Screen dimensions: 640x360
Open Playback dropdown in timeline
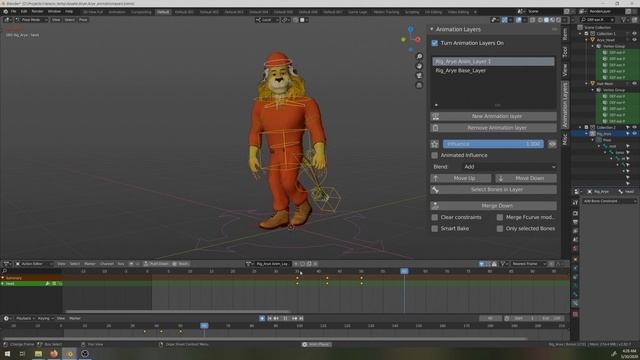pos(25,318)
